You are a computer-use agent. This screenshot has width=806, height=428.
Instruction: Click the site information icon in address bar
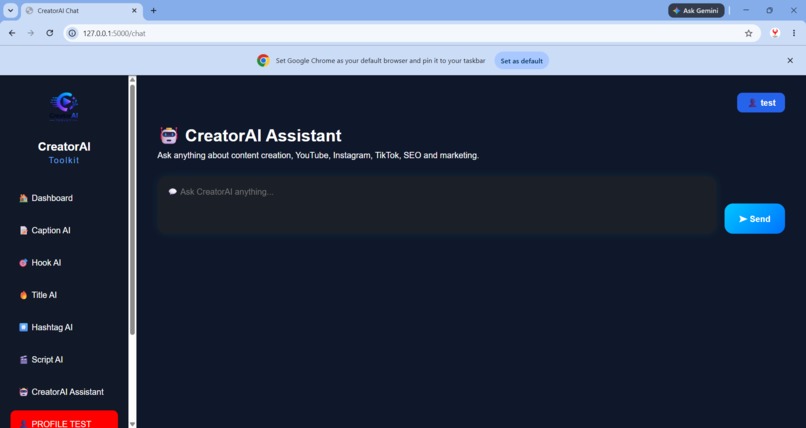pos(72,33)
